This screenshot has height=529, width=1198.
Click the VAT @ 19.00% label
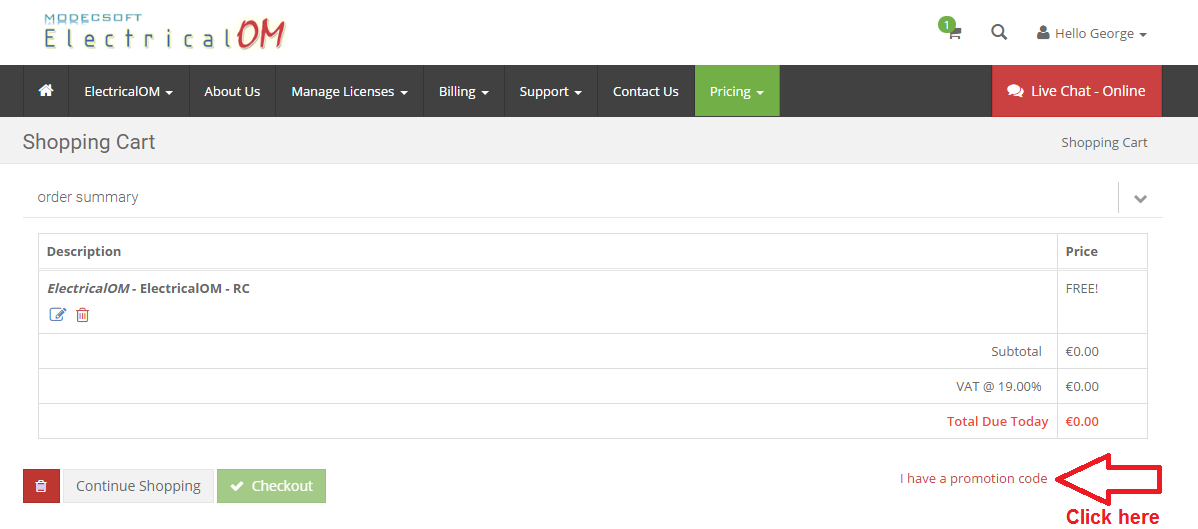(999, 386)
